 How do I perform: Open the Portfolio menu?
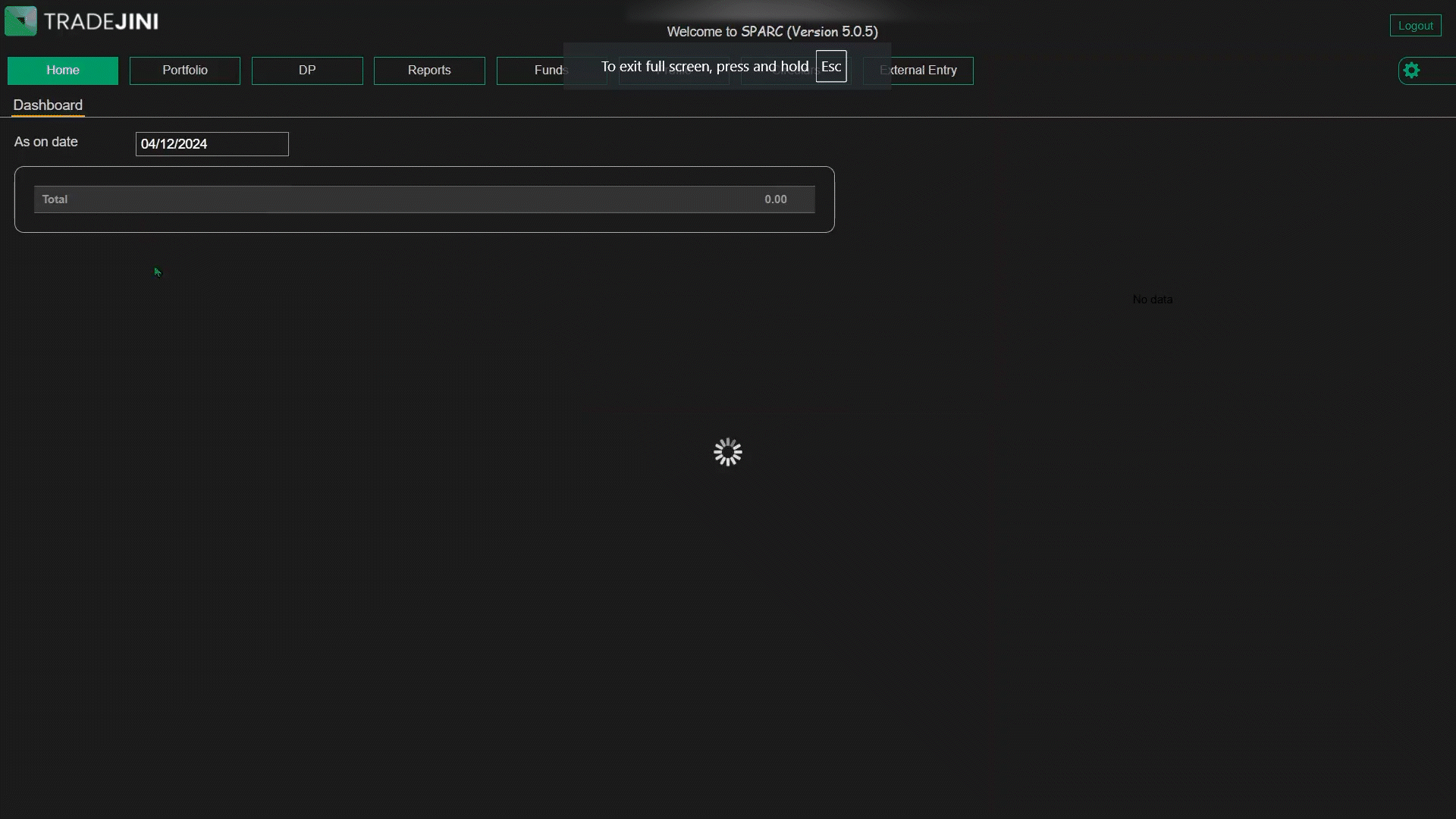coord(185,71)
